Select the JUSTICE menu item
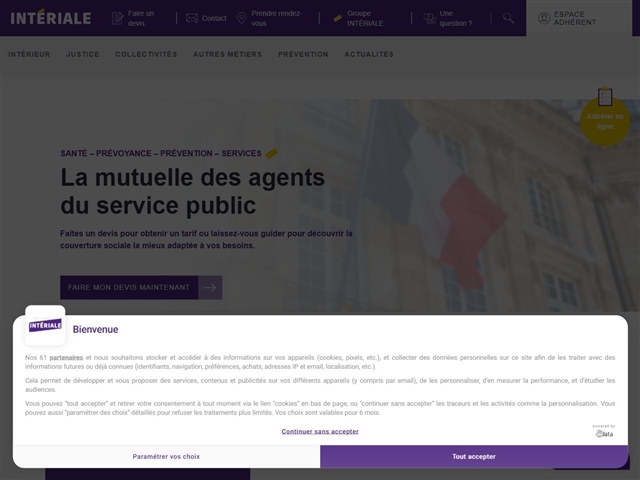 pos(83,54)
